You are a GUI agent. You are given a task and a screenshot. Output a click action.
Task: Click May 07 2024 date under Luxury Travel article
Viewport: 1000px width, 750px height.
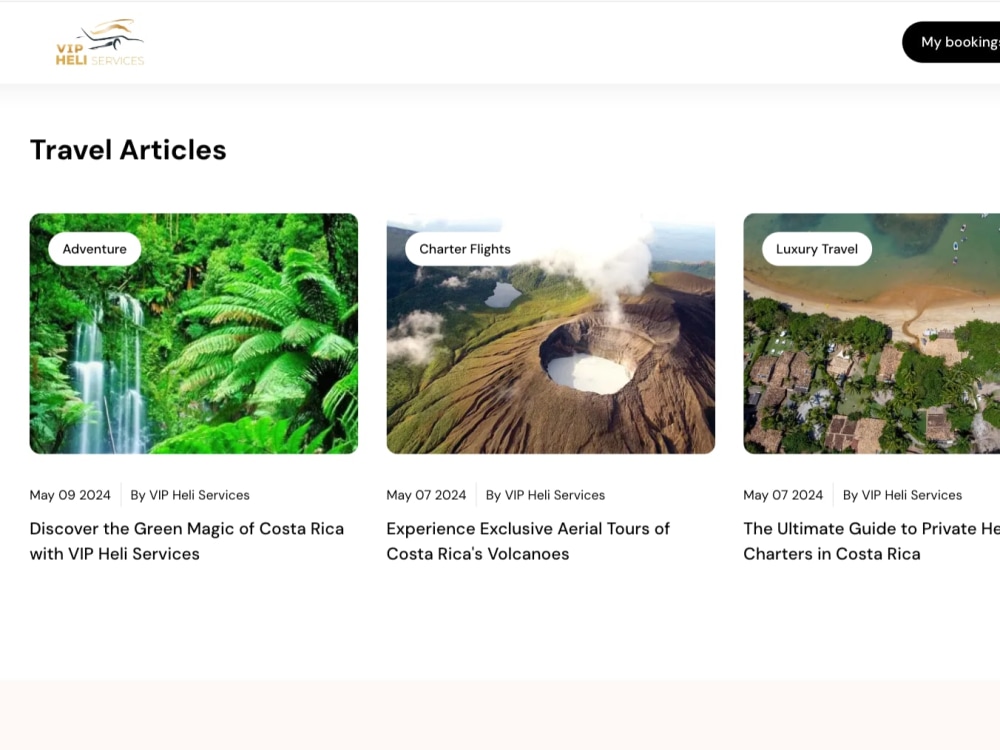[783, 495]
